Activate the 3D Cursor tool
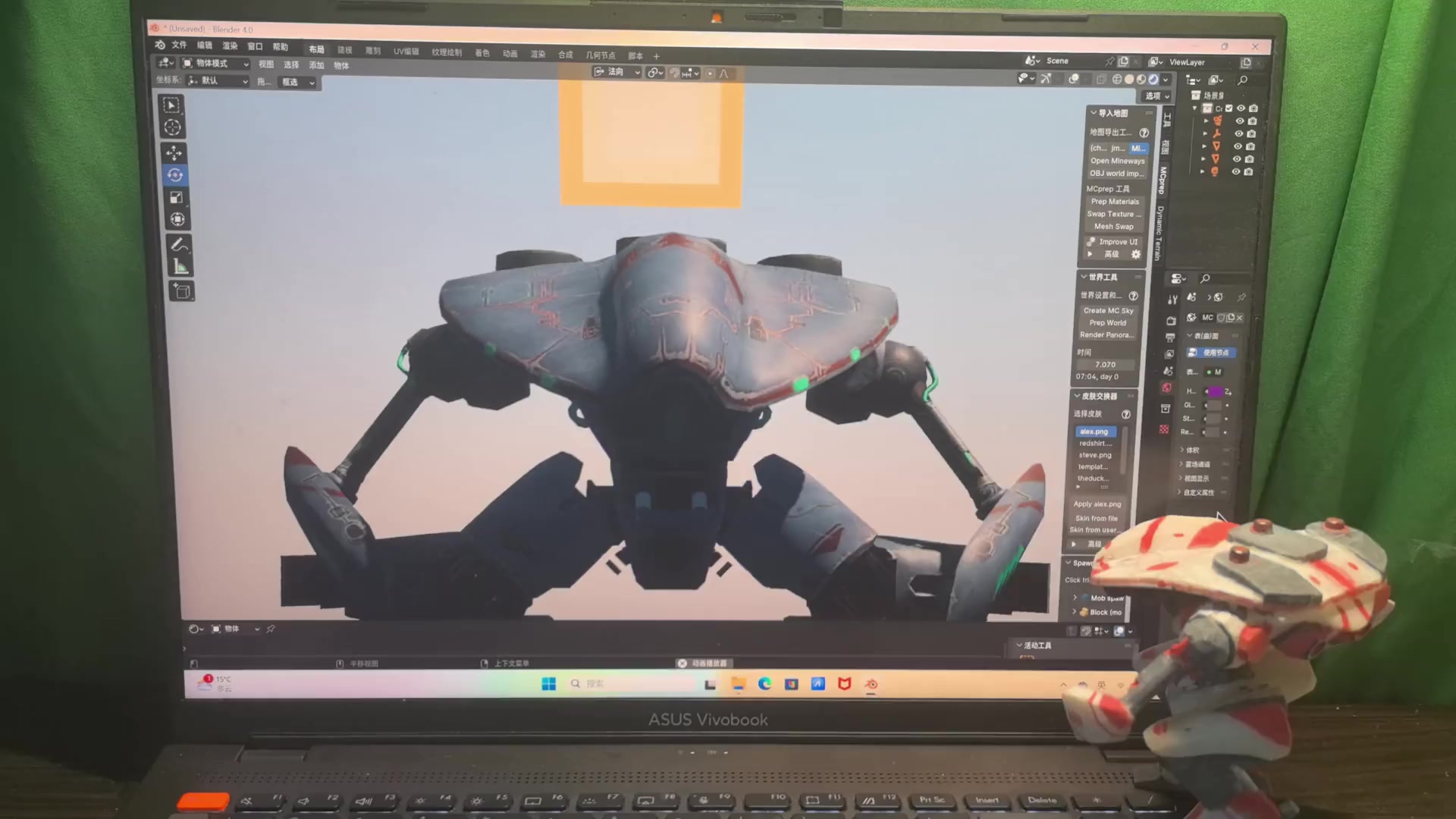 [173, 127]
